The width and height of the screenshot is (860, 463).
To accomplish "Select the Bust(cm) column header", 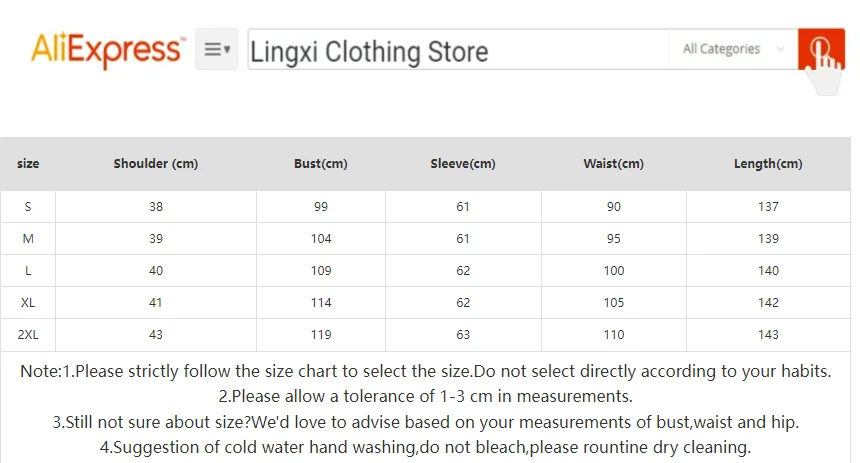I will (321, 163).
